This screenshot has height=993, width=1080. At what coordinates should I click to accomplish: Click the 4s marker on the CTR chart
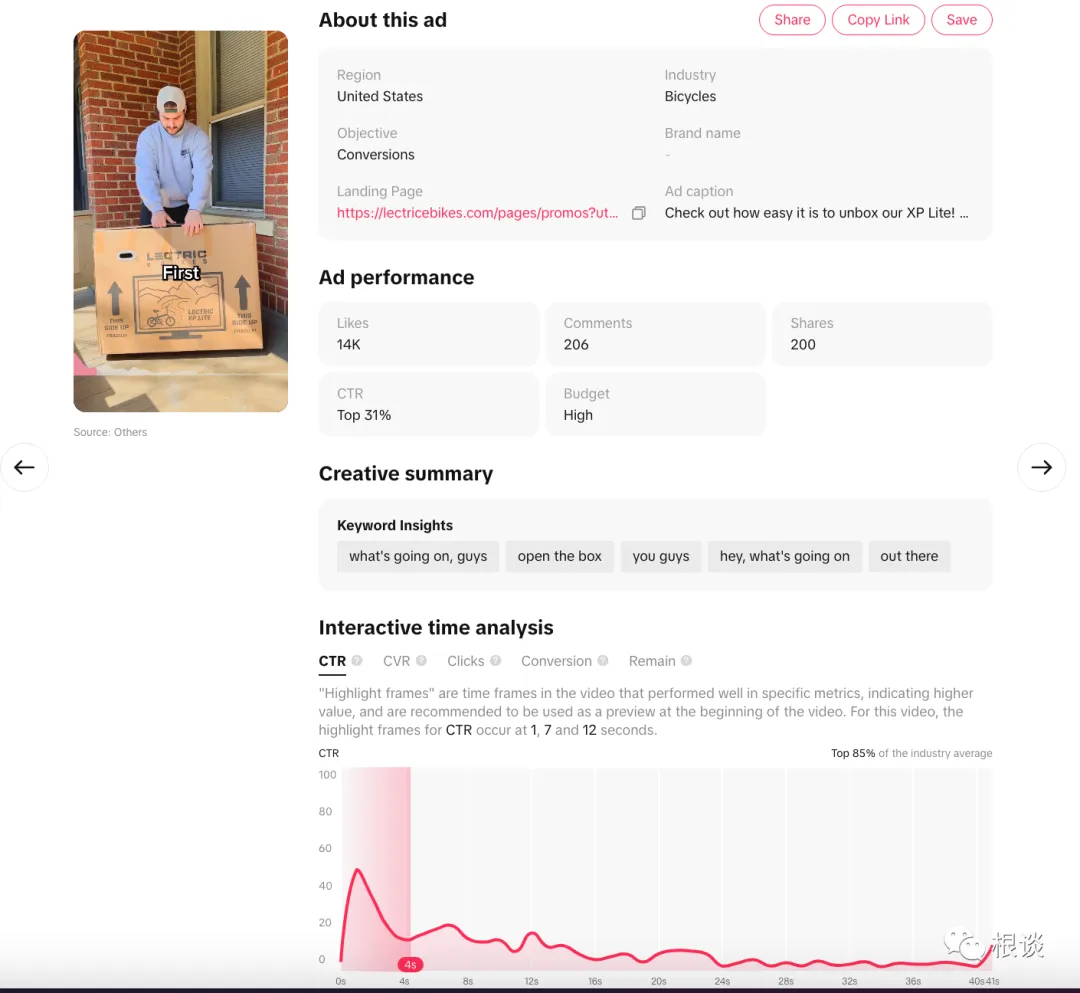411,965
